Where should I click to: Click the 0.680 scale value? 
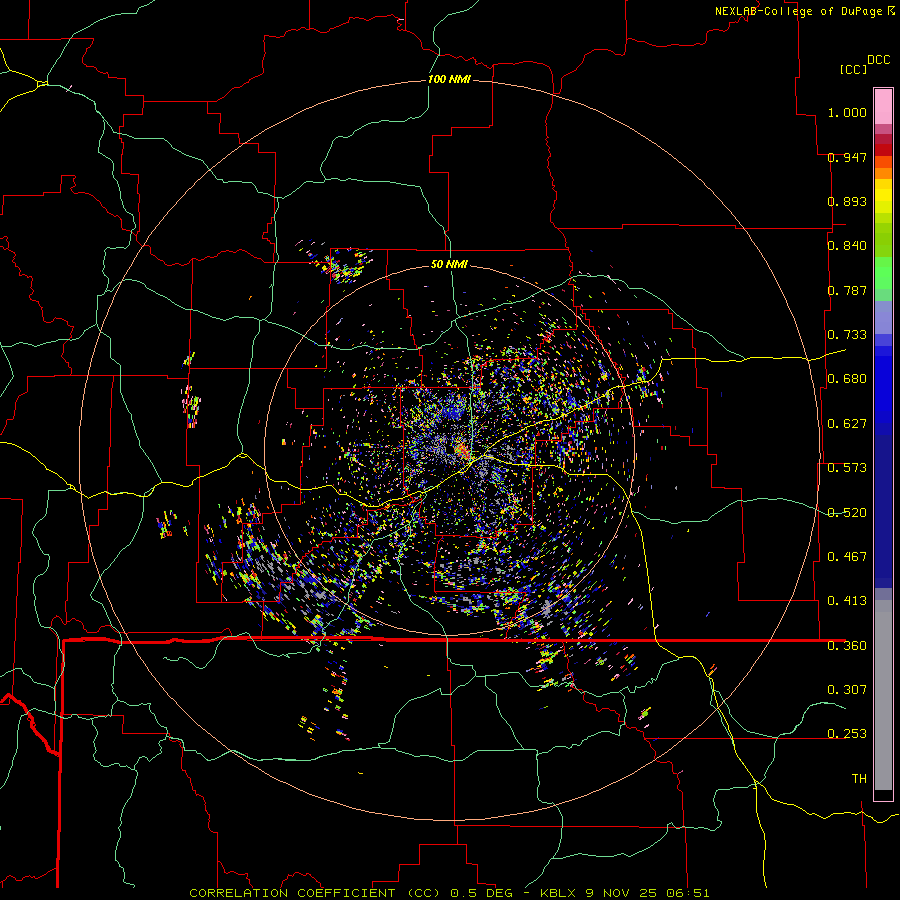point(847,379)
